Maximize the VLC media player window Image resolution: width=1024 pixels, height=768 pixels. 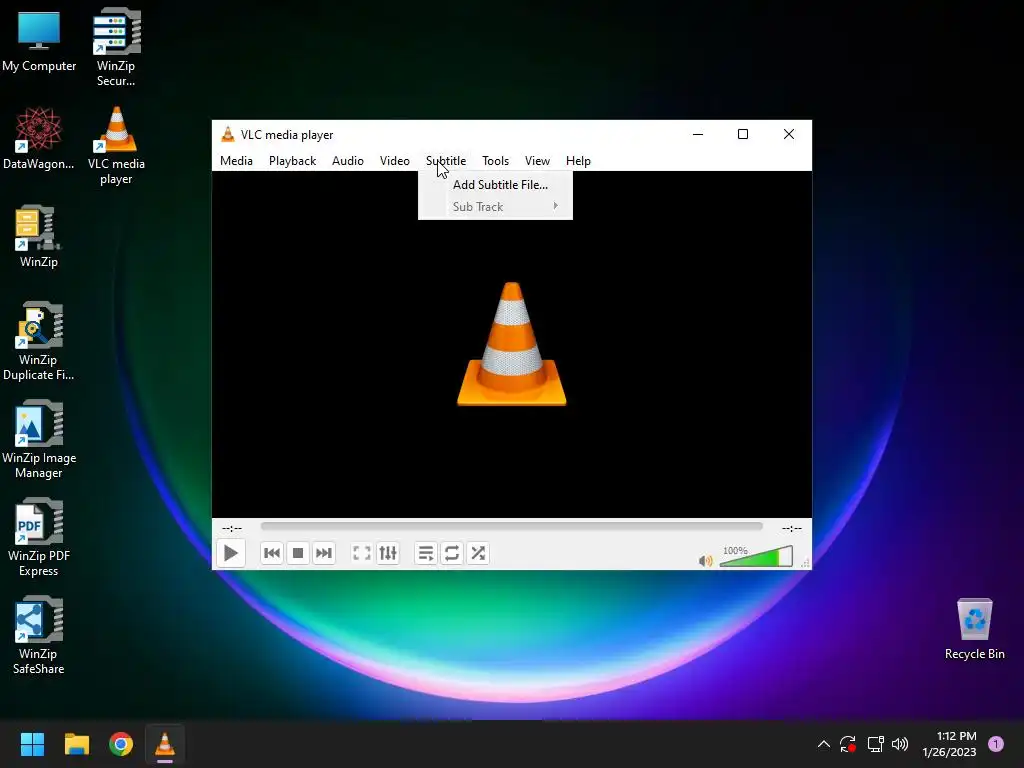coord(743,135)
